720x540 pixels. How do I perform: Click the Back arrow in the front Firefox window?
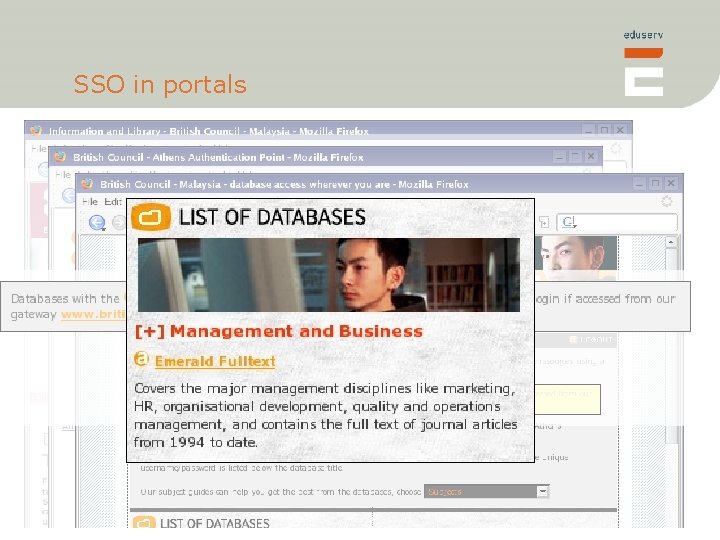97,223
